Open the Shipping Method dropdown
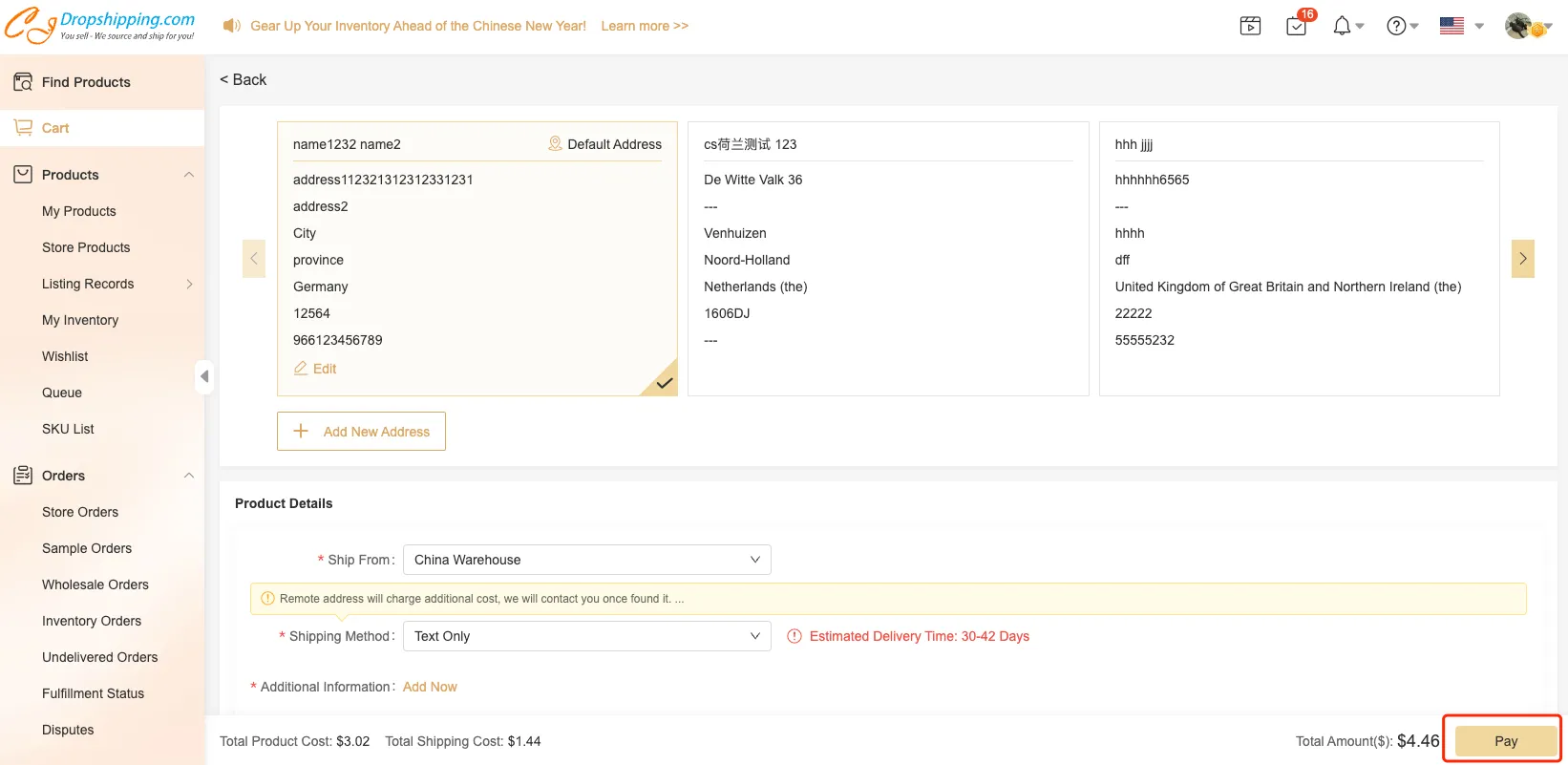Image resolution: width=1568 pixels, height=765 pixels. tap(586, 636)
